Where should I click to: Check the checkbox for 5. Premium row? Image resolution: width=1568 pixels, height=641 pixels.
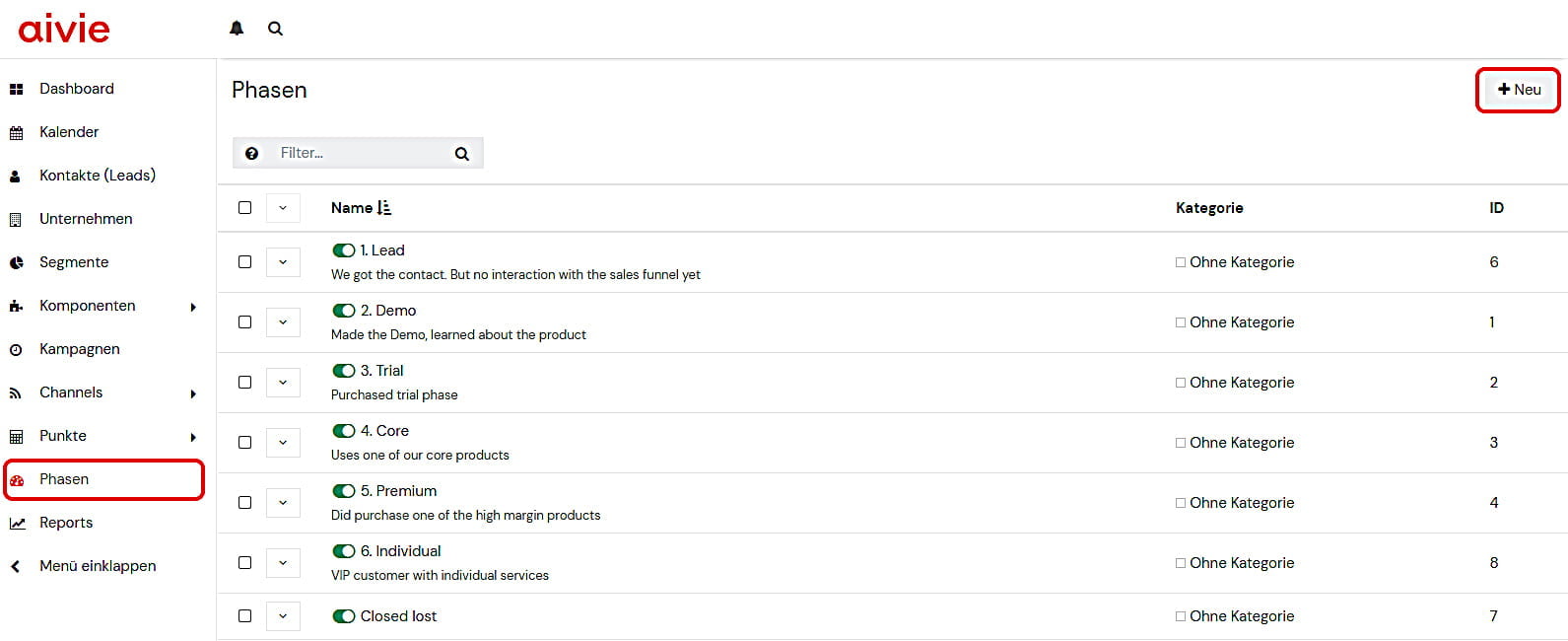(x=244, y=503)
